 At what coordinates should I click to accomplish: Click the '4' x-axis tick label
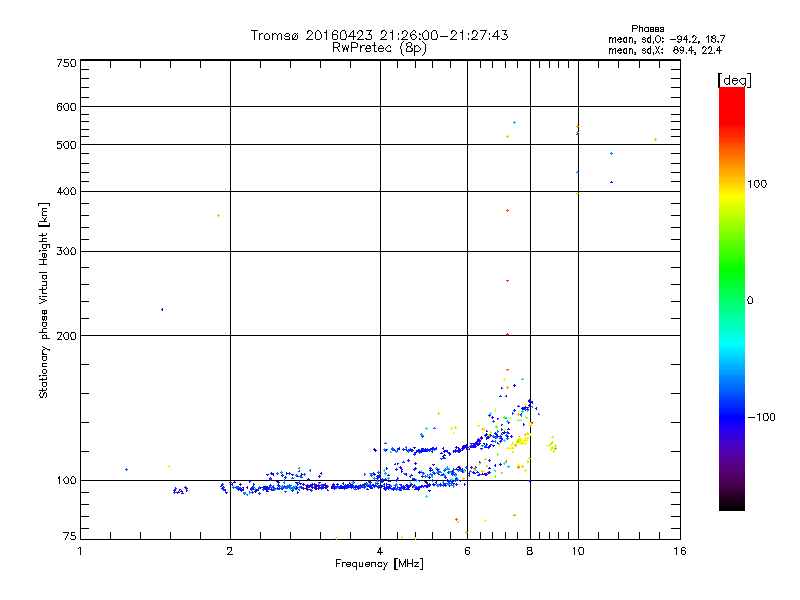tap(380, 551)
